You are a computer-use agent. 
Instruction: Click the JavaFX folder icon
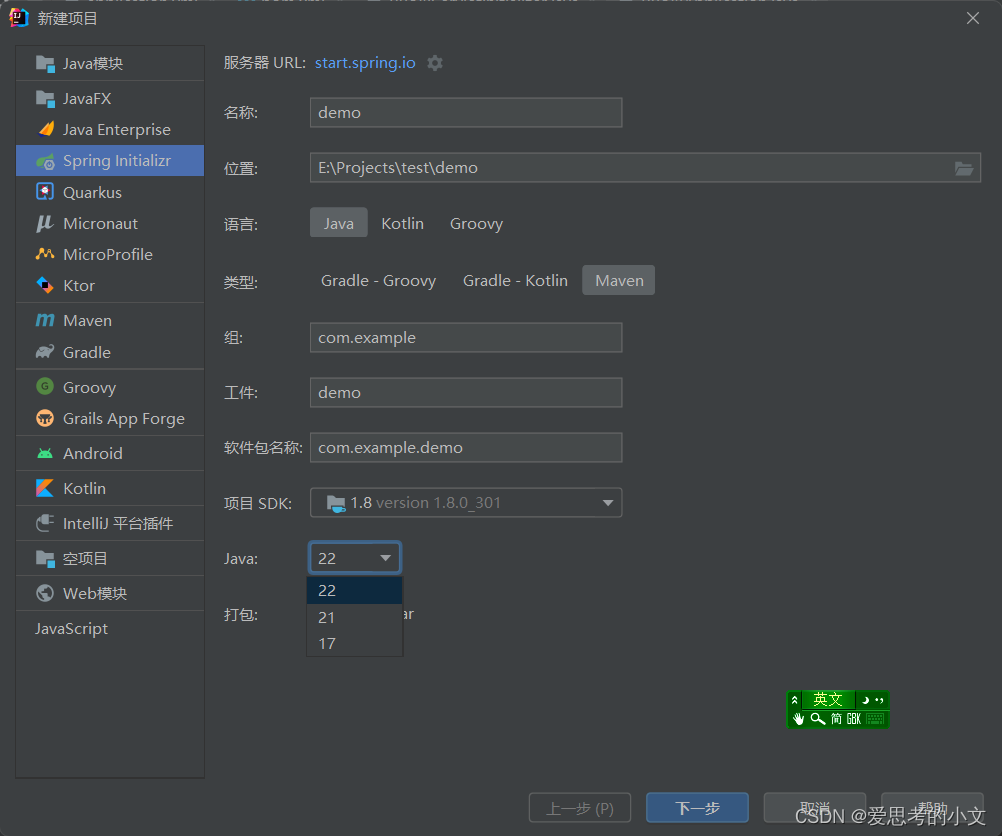(45, 98)
